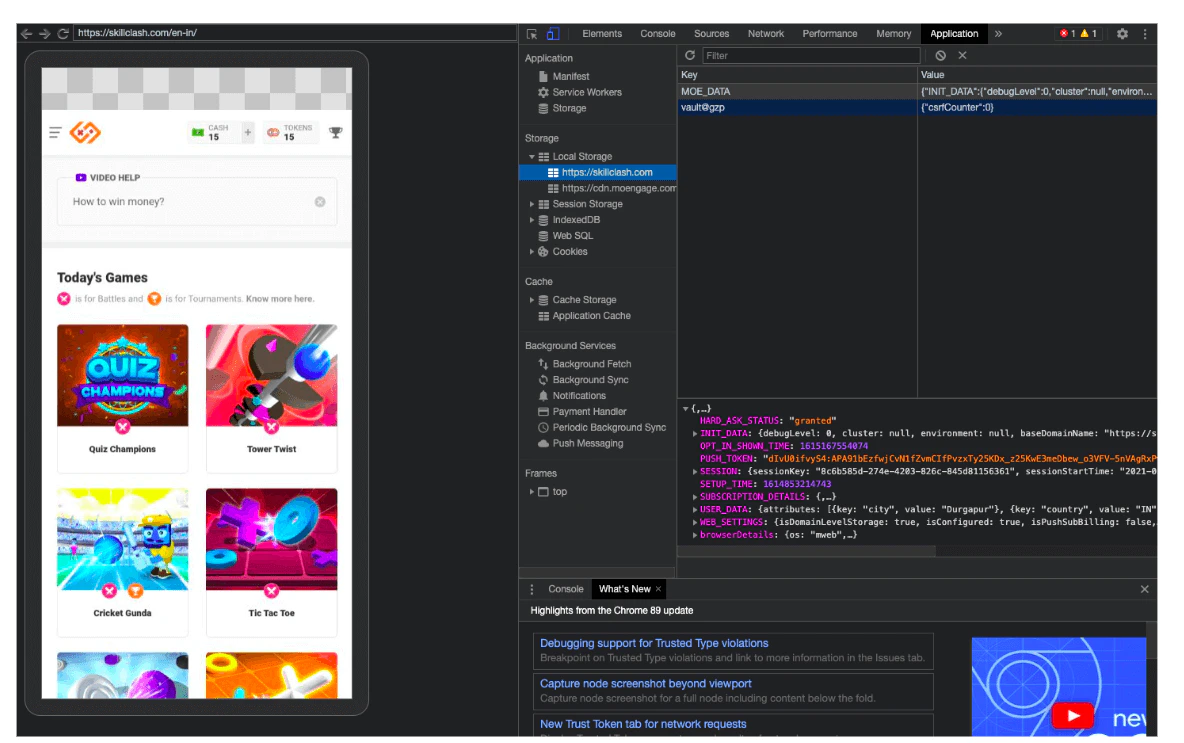The image size is (1184, 743).
Task: Expand the IndexedDB tree node
Action: coord(532,220)
